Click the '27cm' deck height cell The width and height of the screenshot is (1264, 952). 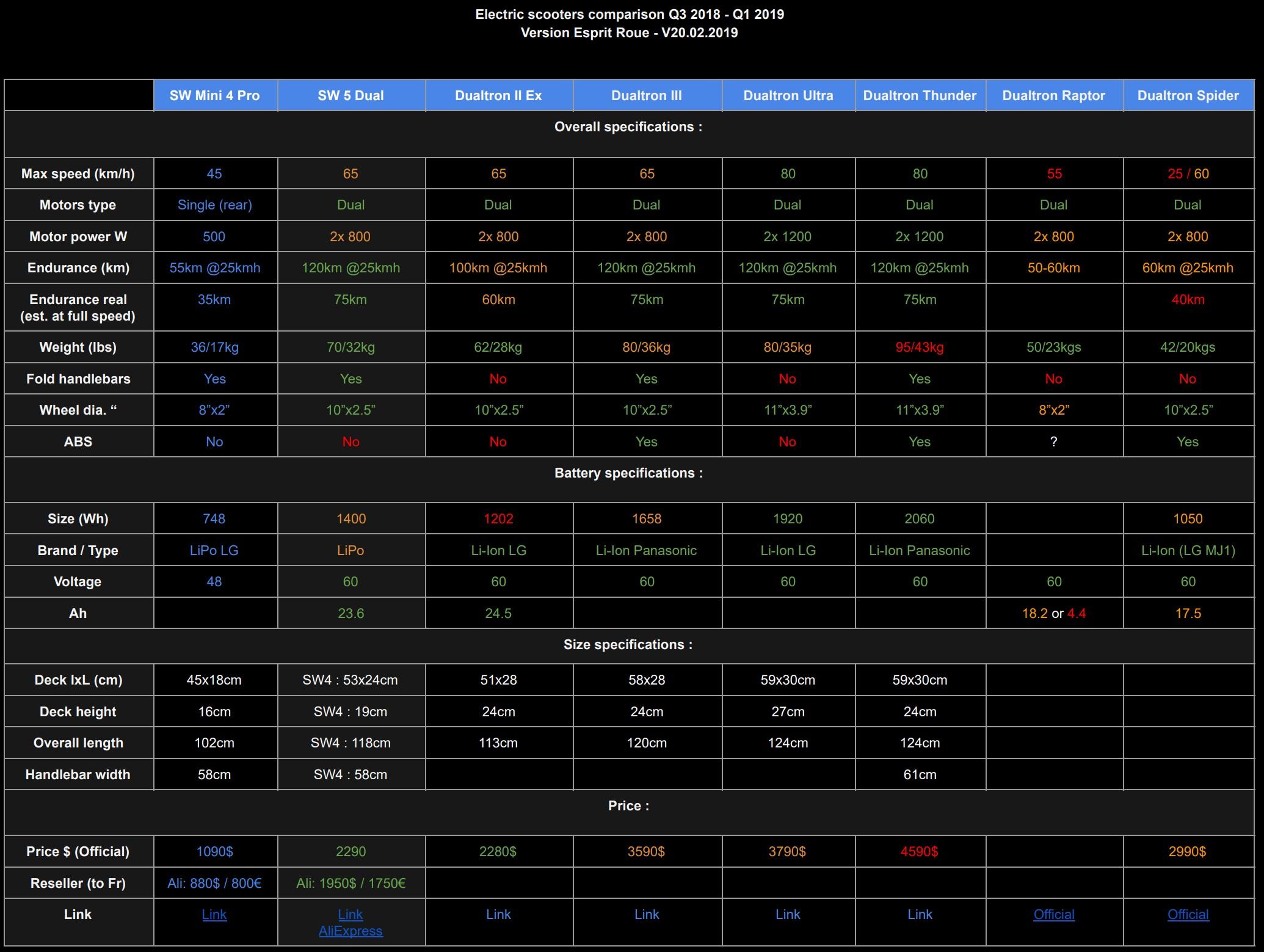click(x=788, y=712)
